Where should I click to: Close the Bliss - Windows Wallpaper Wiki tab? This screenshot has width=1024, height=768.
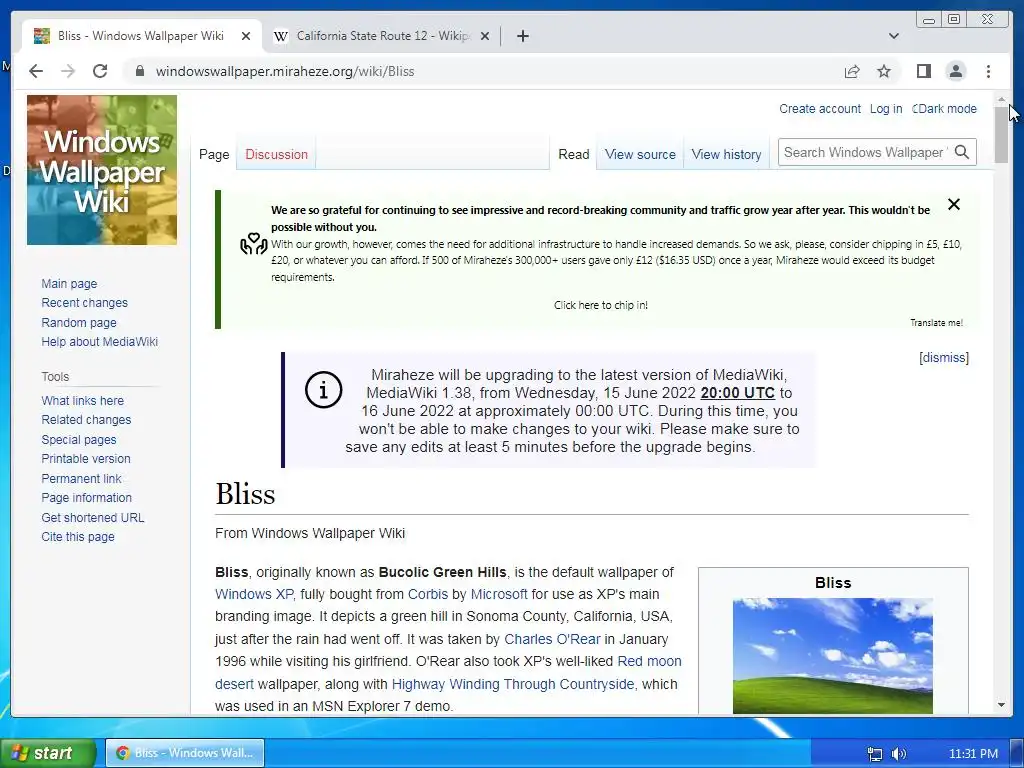coord(246,36)
